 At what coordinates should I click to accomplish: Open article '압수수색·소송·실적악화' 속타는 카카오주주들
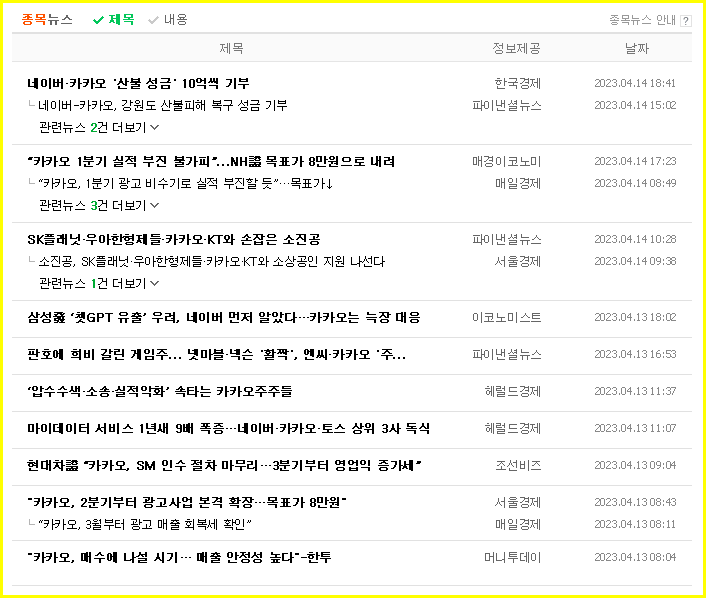tap(159, 391)
